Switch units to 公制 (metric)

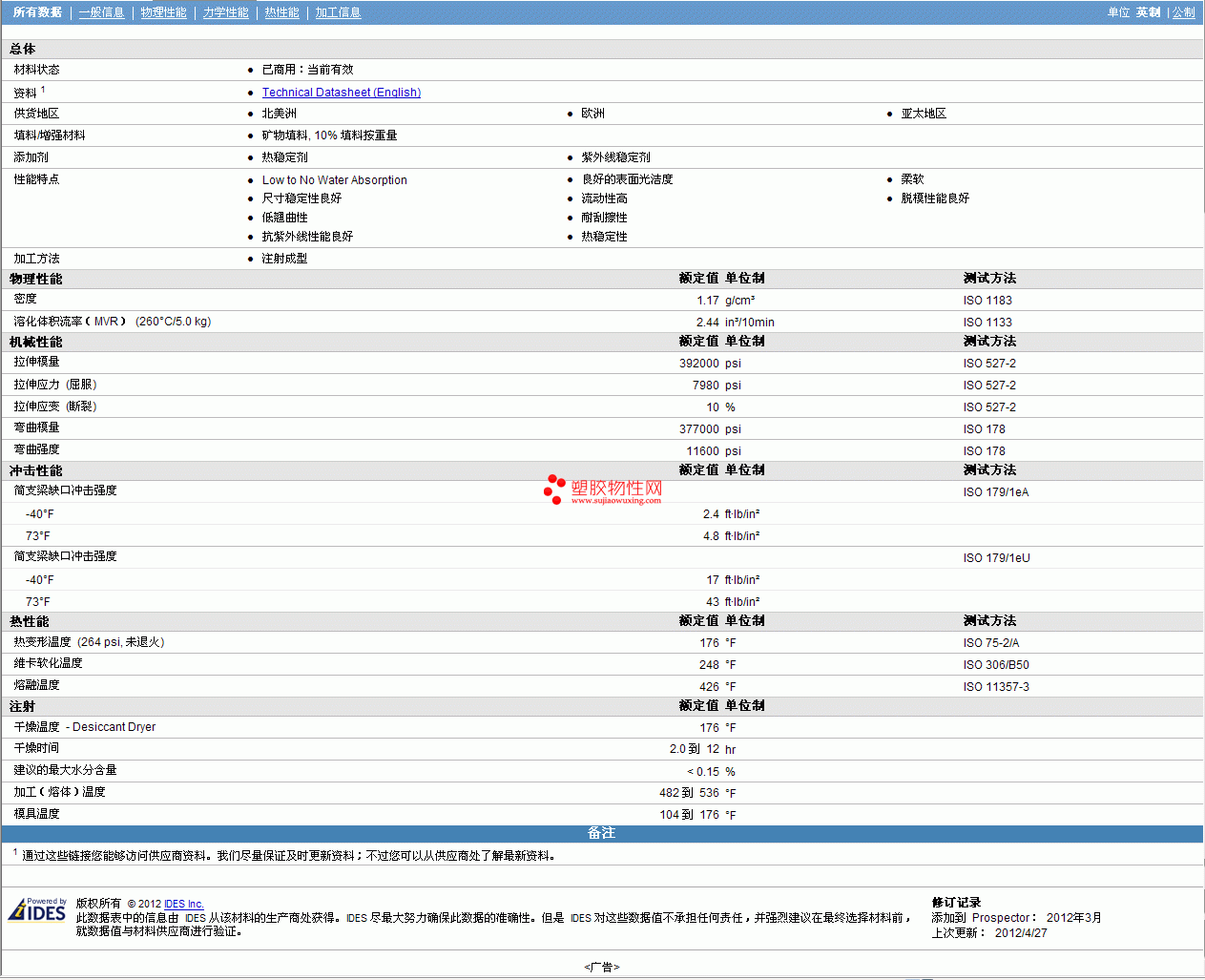1183,12
